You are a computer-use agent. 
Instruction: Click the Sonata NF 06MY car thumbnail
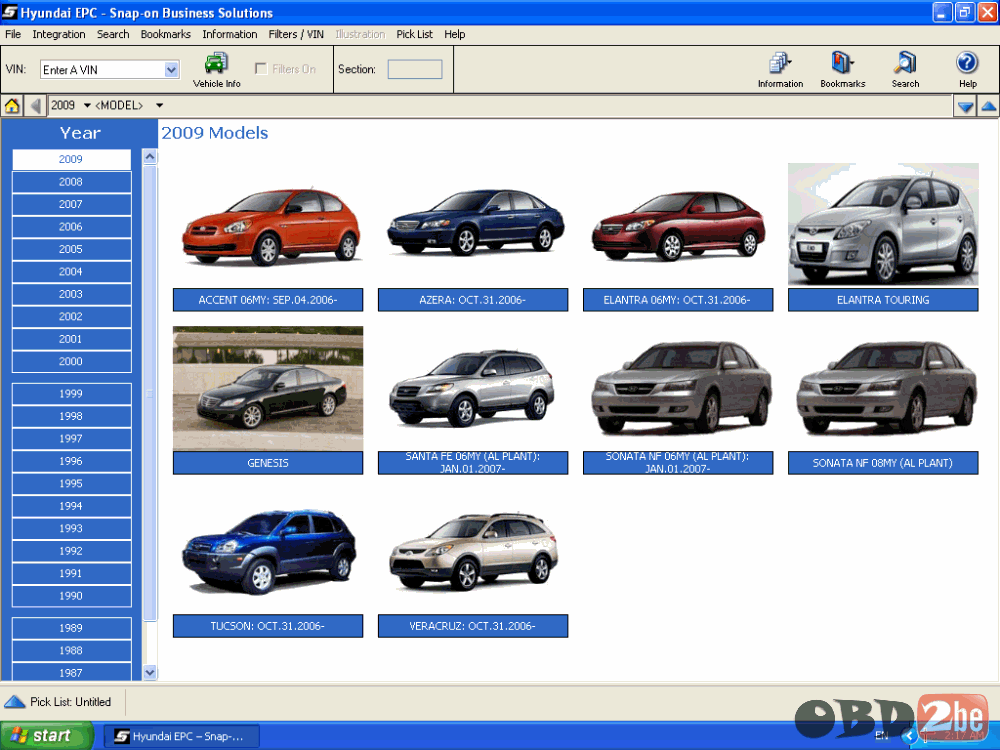tap(681, 388)
